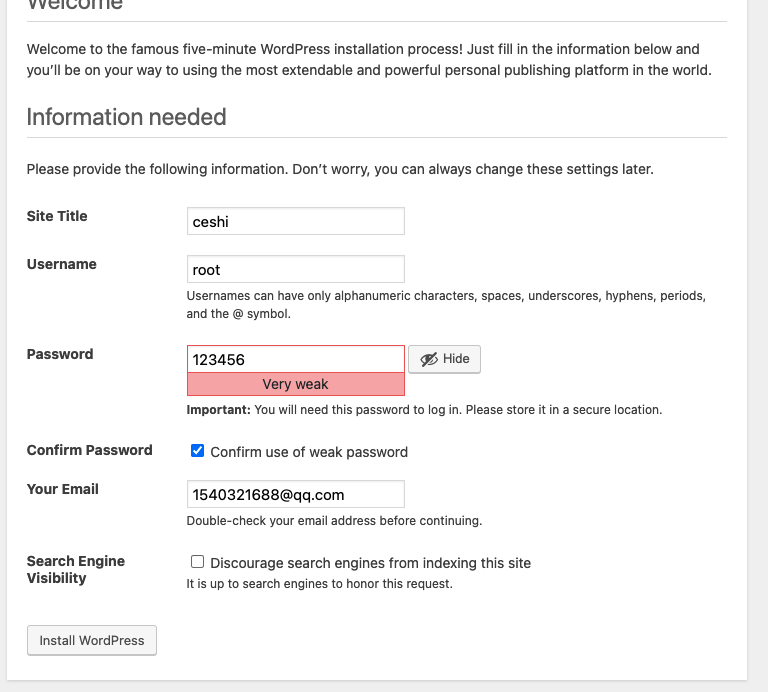Screen dimensions: 768x692
Task: Click the Search Engine Visibility label
Action: [x=75, y=570]
